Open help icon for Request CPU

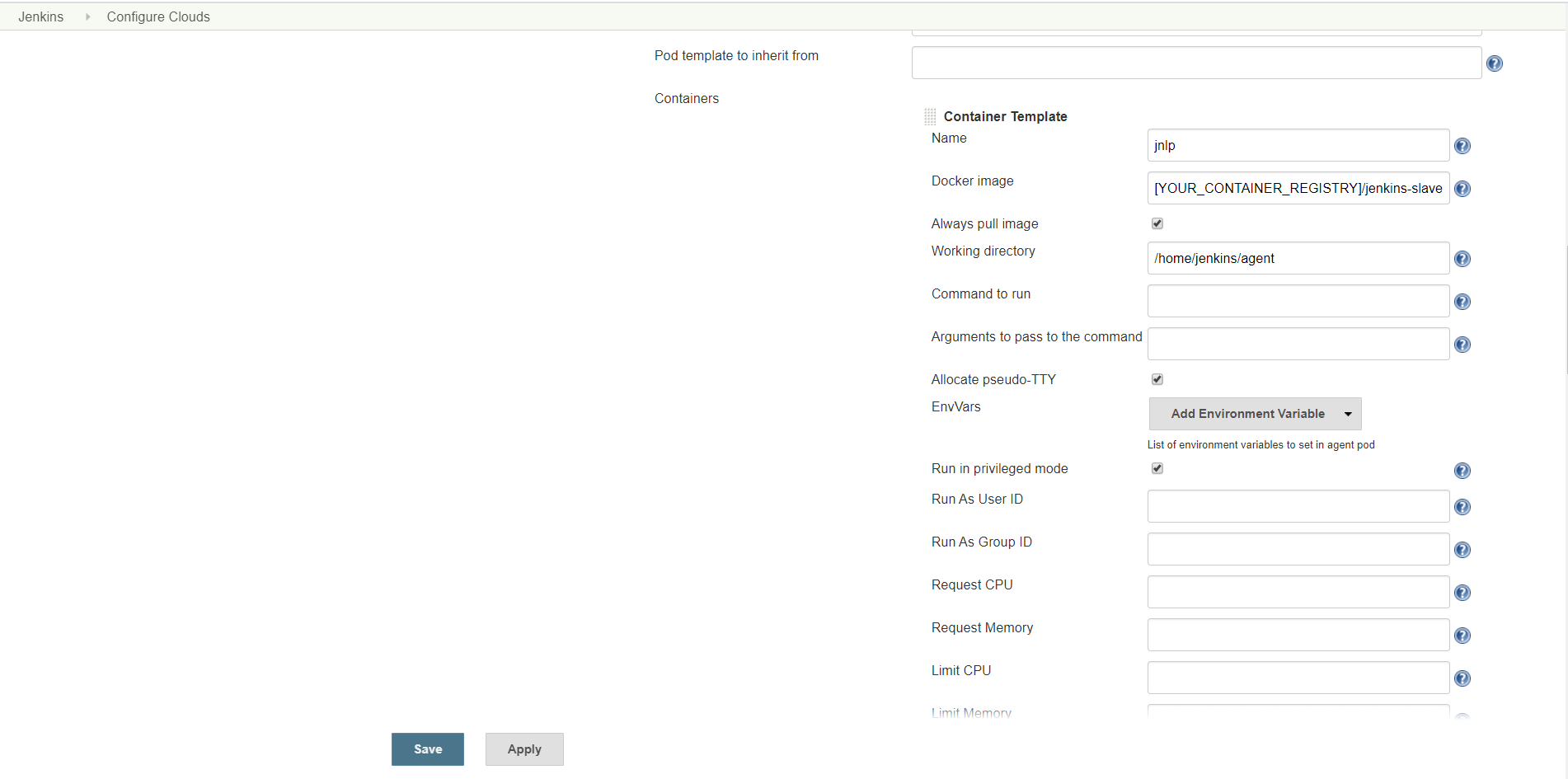pyautogui.click(x=1462, y=593)
